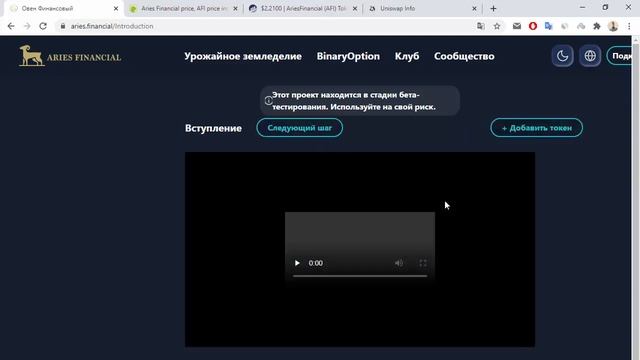640x360 pixels.
Task: Close the Aries Financial price tab
Action: (x=236, y=8)
